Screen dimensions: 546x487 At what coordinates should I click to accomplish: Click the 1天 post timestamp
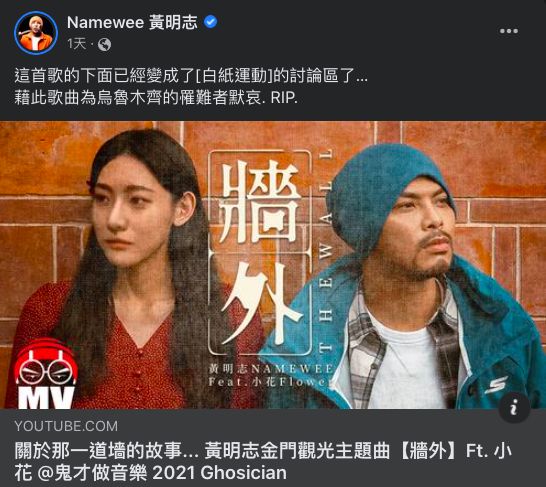pos(77,44)
